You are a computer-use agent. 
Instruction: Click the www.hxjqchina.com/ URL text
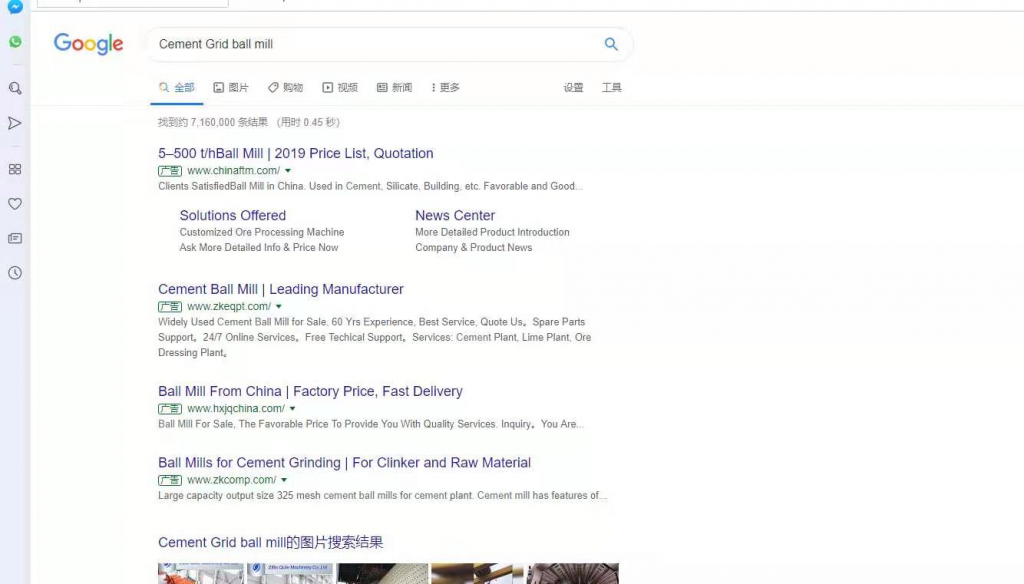coord(236,409)
